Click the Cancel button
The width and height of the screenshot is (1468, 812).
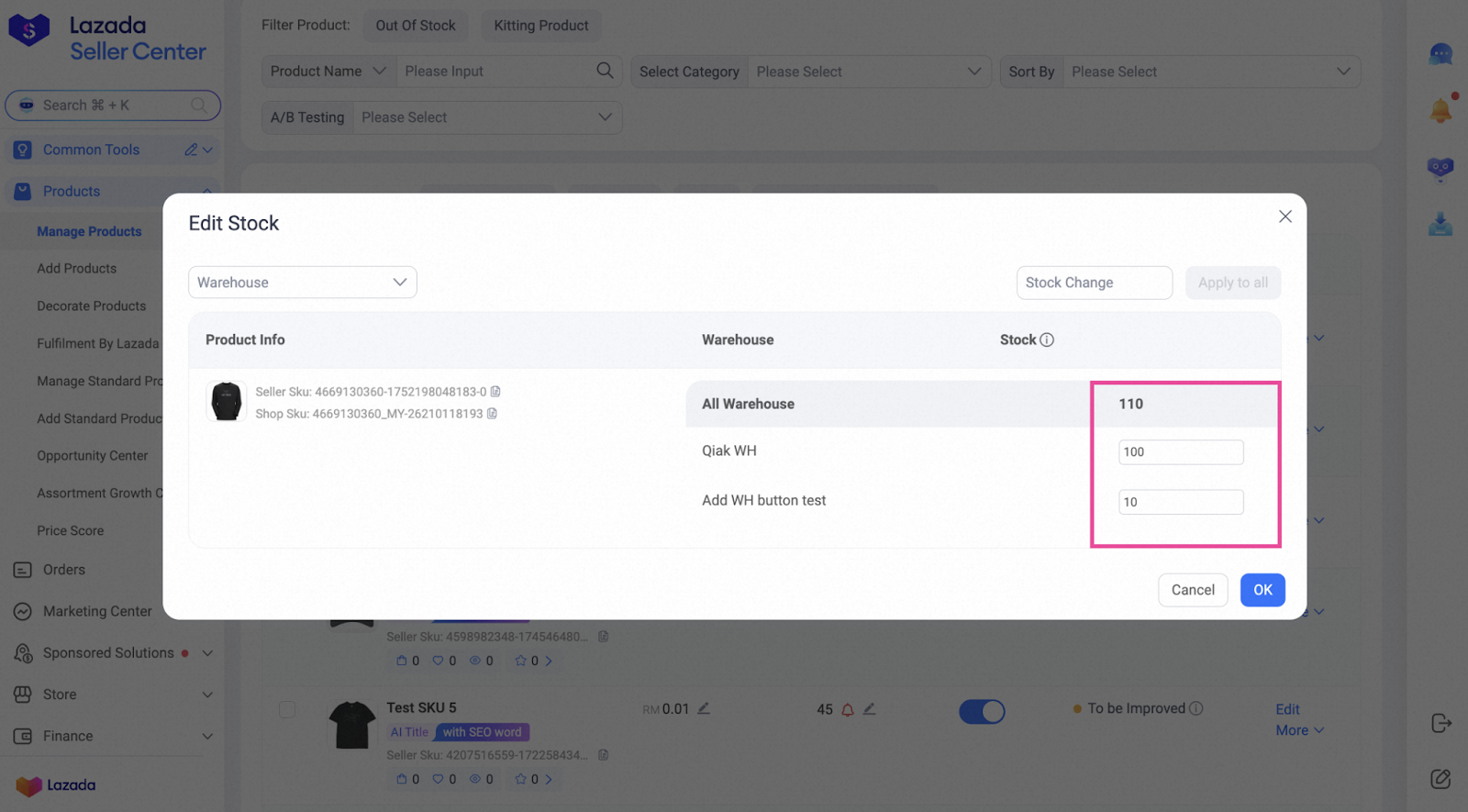click(1192, 590)
